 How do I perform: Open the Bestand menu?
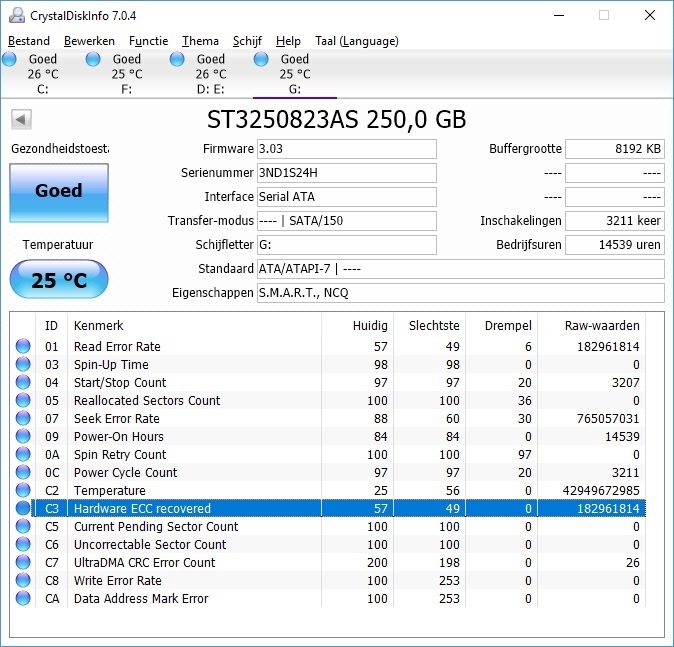(29, 41)
